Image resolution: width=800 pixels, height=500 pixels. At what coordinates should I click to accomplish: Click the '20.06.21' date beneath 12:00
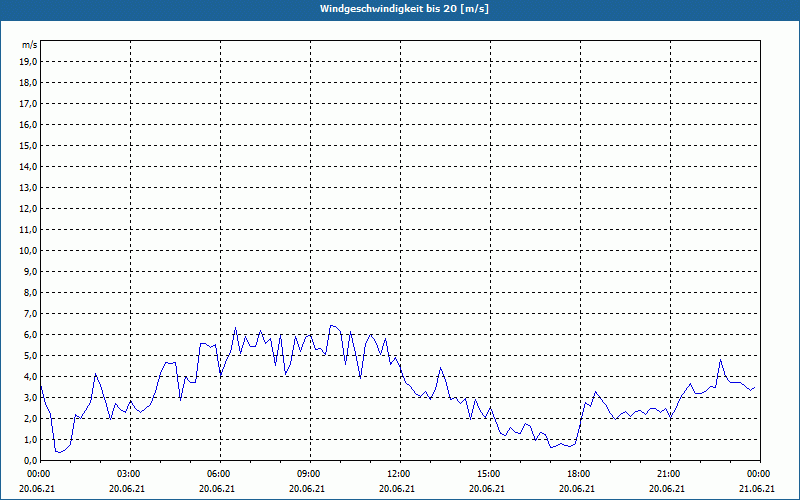[x=397, y=488]
